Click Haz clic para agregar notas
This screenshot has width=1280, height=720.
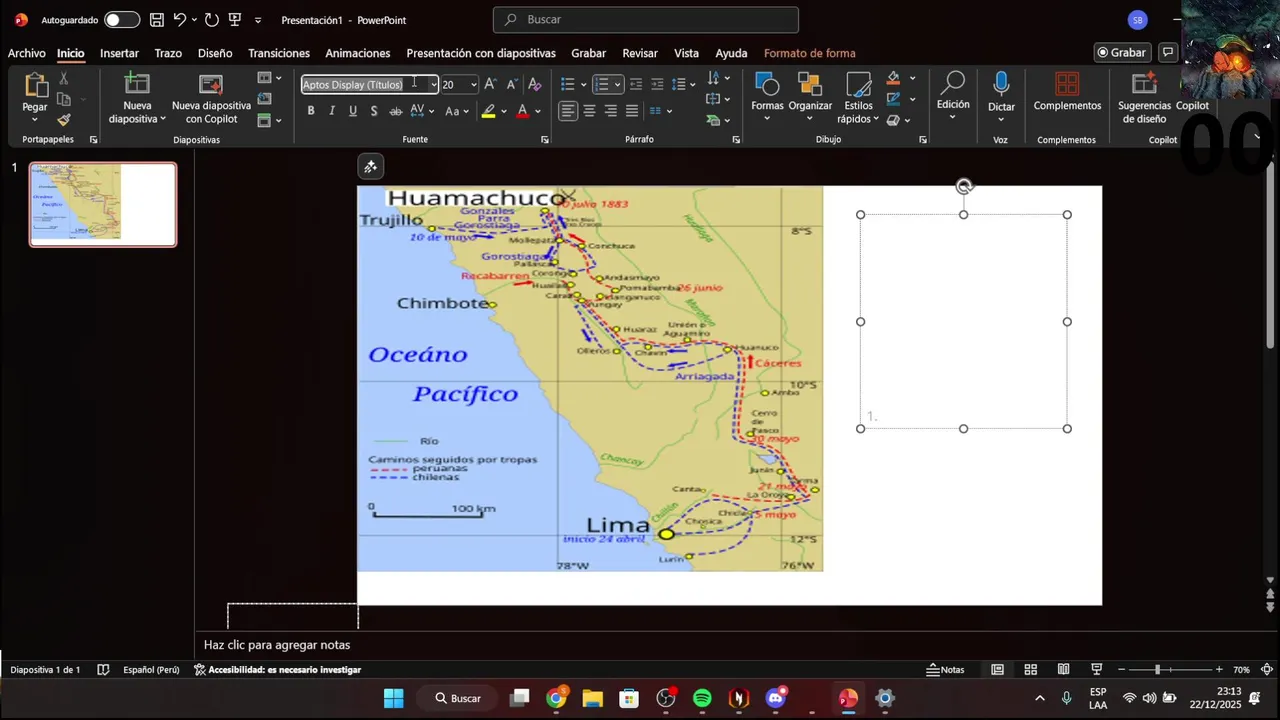pyautogui.click(x=277, y=645)
